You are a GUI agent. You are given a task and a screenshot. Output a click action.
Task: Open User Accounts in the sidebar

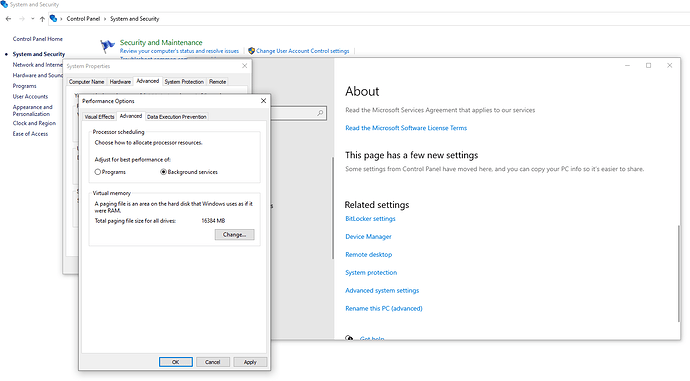[x=30, y=96]
